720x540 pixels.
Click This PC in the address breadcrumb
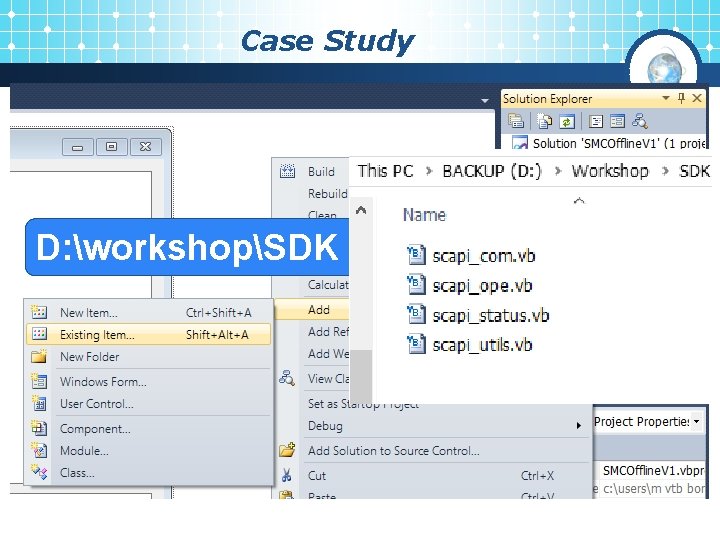tap(385, 171)
